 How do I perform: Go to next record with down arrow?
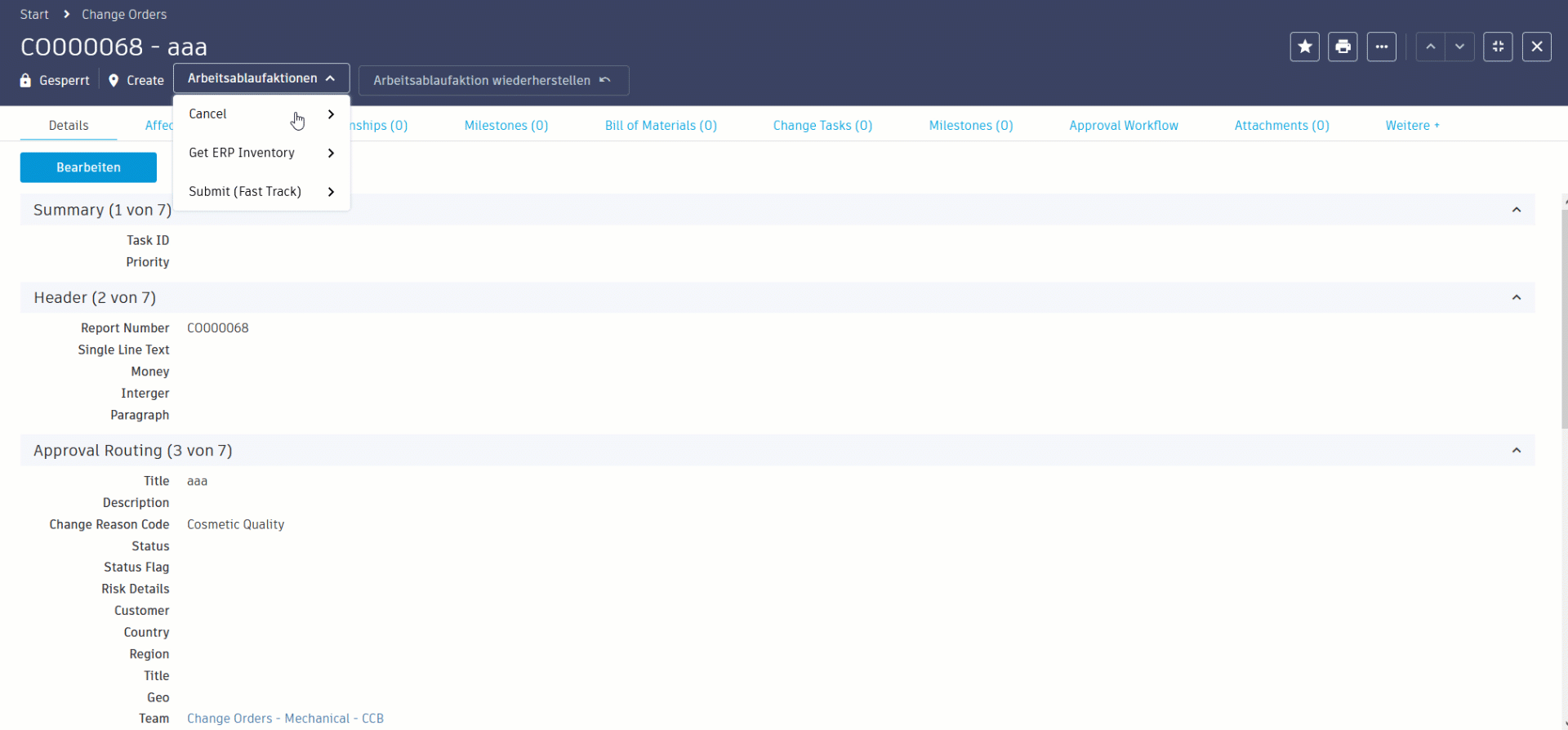coord(1459,47)
